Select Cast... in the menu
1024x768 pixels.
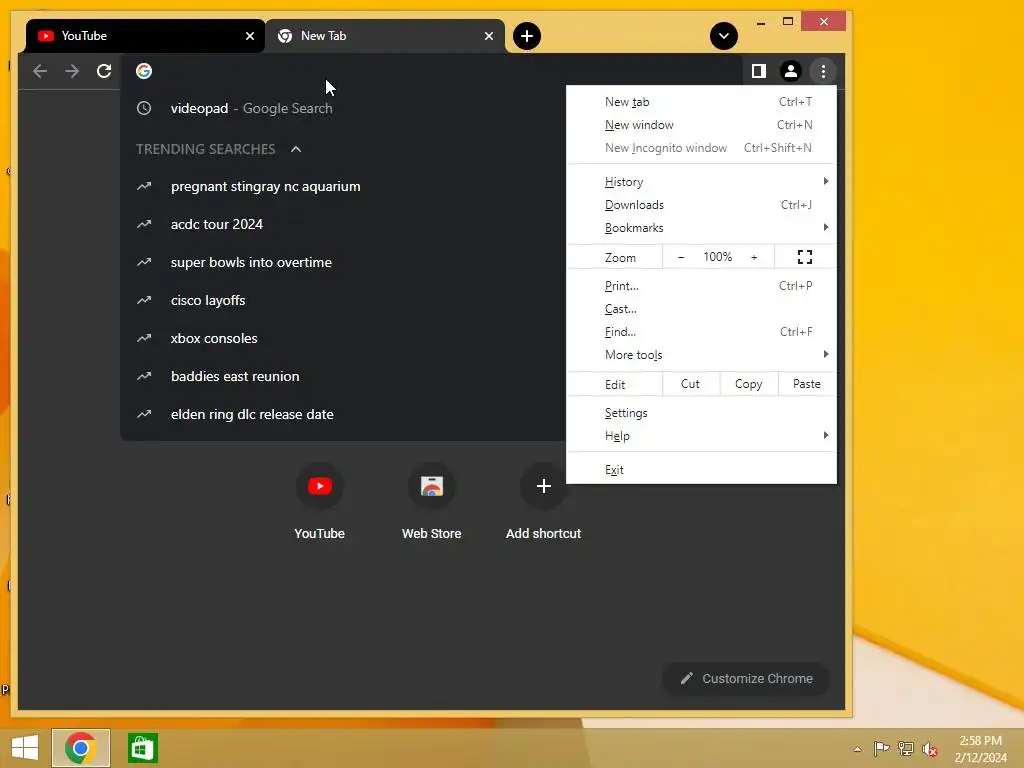pos(701,309)
